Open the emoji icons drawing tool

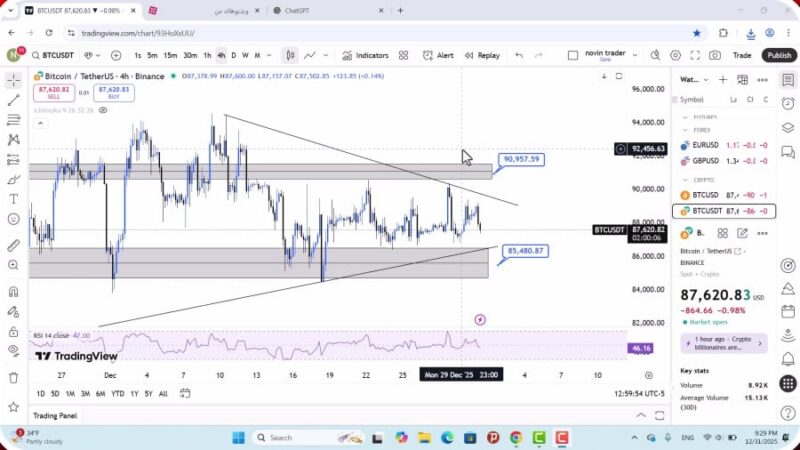(x=13, y=219)
